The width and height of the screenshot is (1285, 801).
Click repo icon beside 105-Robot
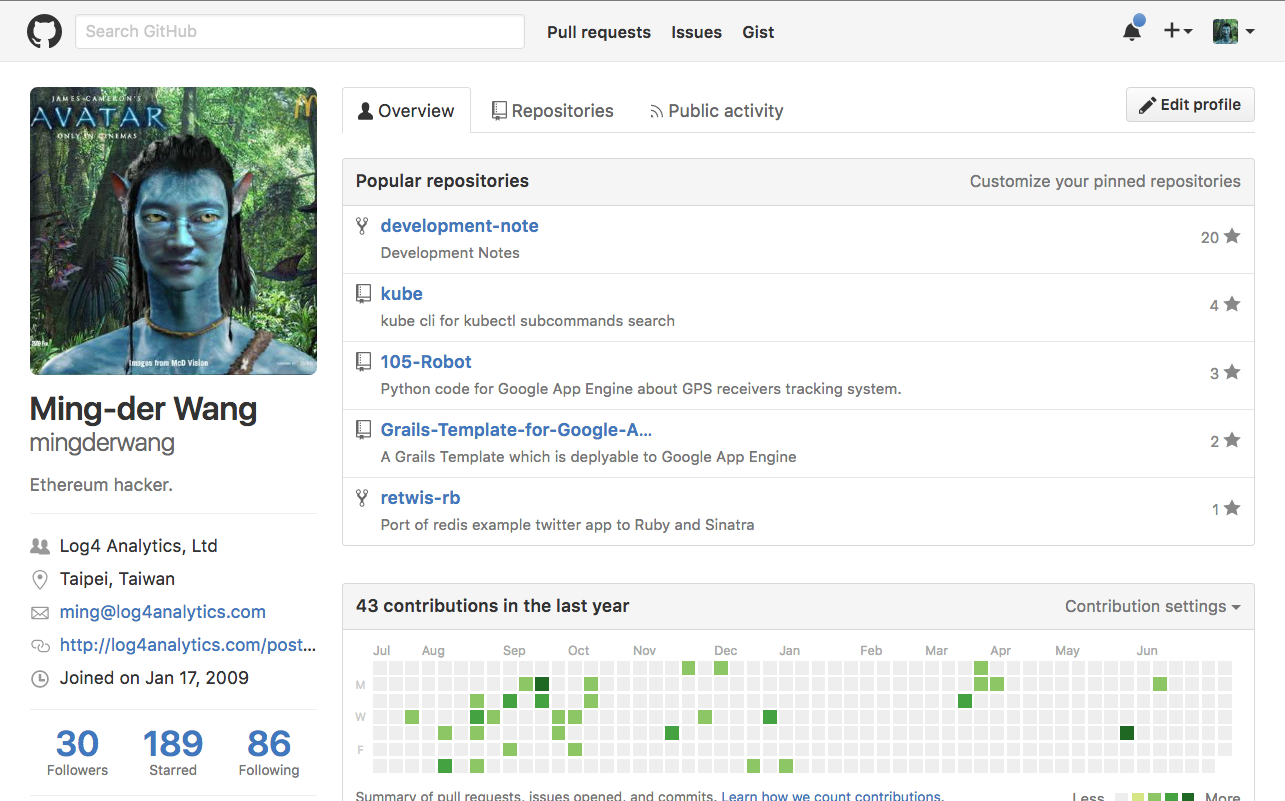(364, 361)
